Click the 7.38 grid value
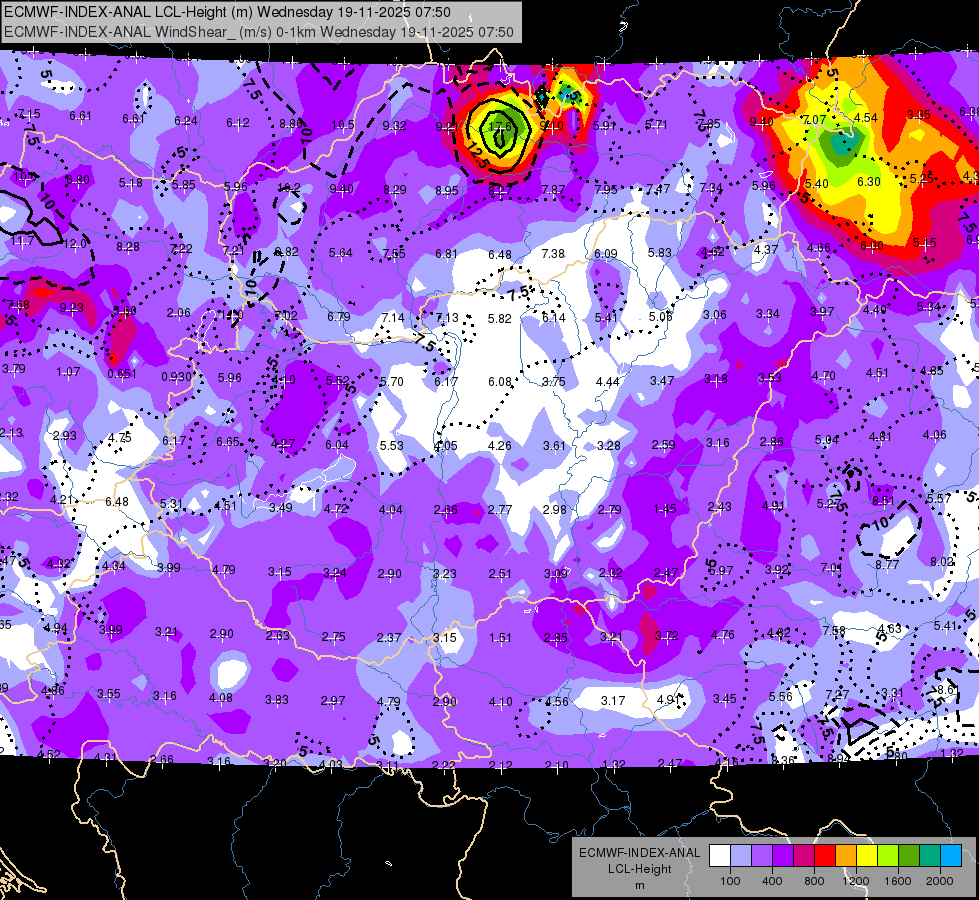Viewport: 979px width, 900px height. (x=553, y=253)
